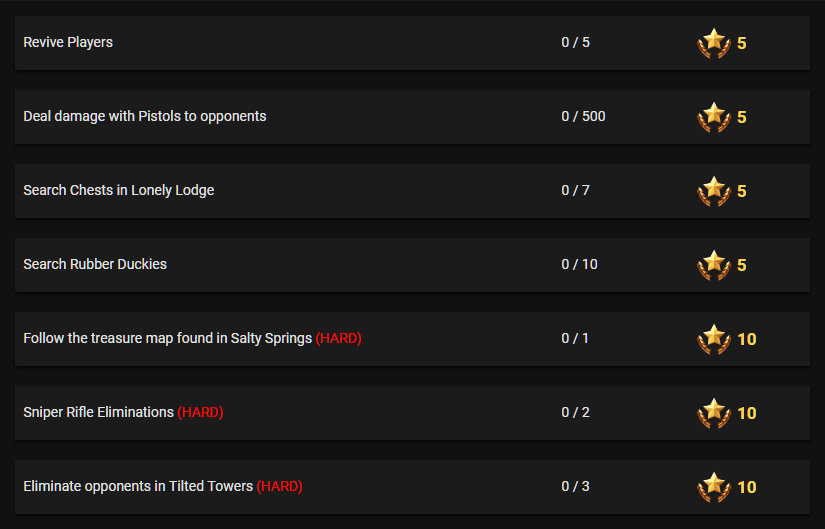Click the battle star icon for Revive Players
The height and width of the screenshot is (529, 825).
[714, 43]
